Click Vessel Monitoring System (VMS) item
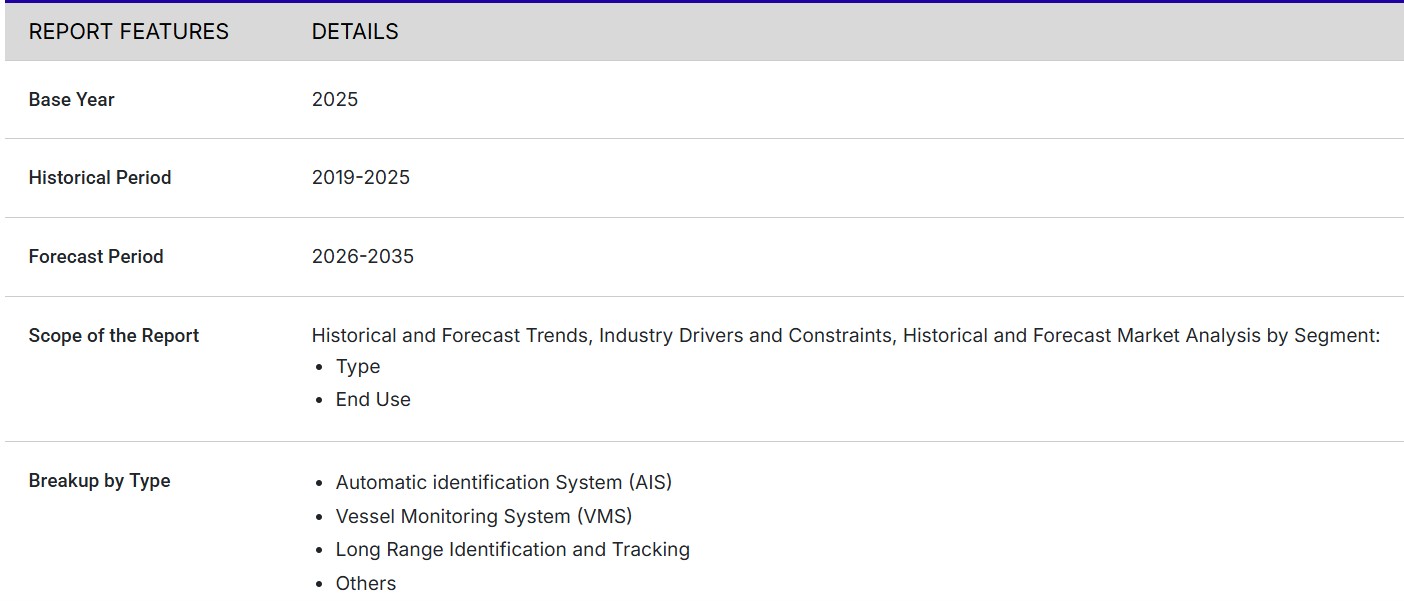 [484, 517]
